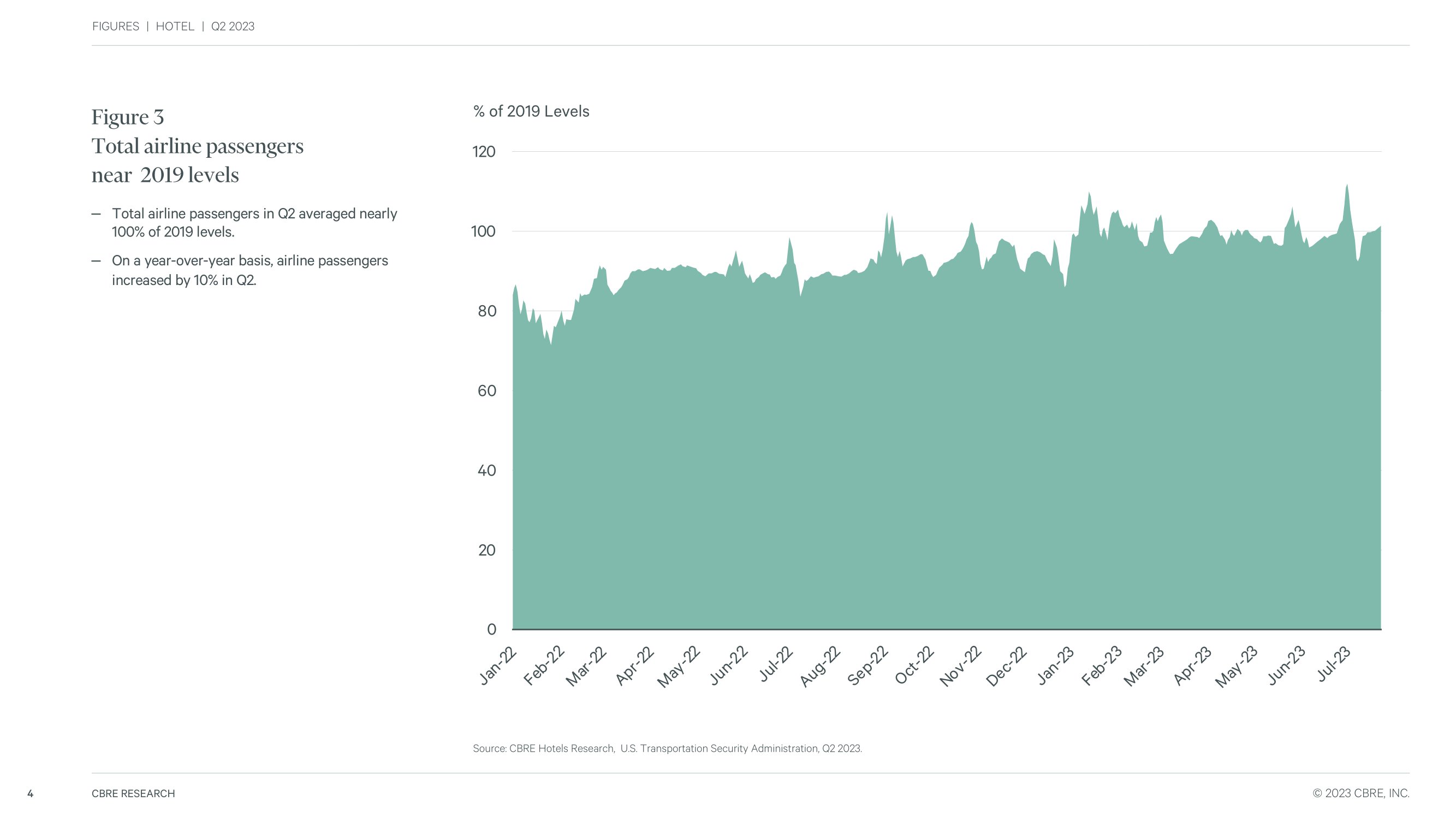Click the 0 y-axis label

[491, 630]
